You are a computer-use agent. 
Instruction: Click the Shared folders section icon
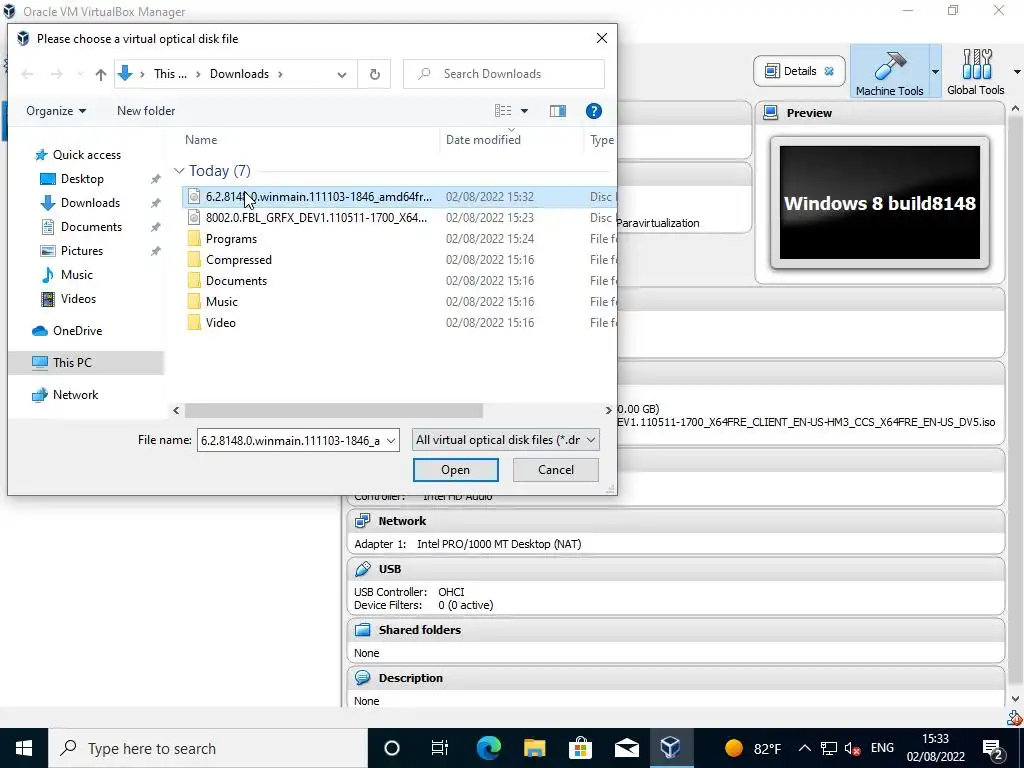point(362,630)
